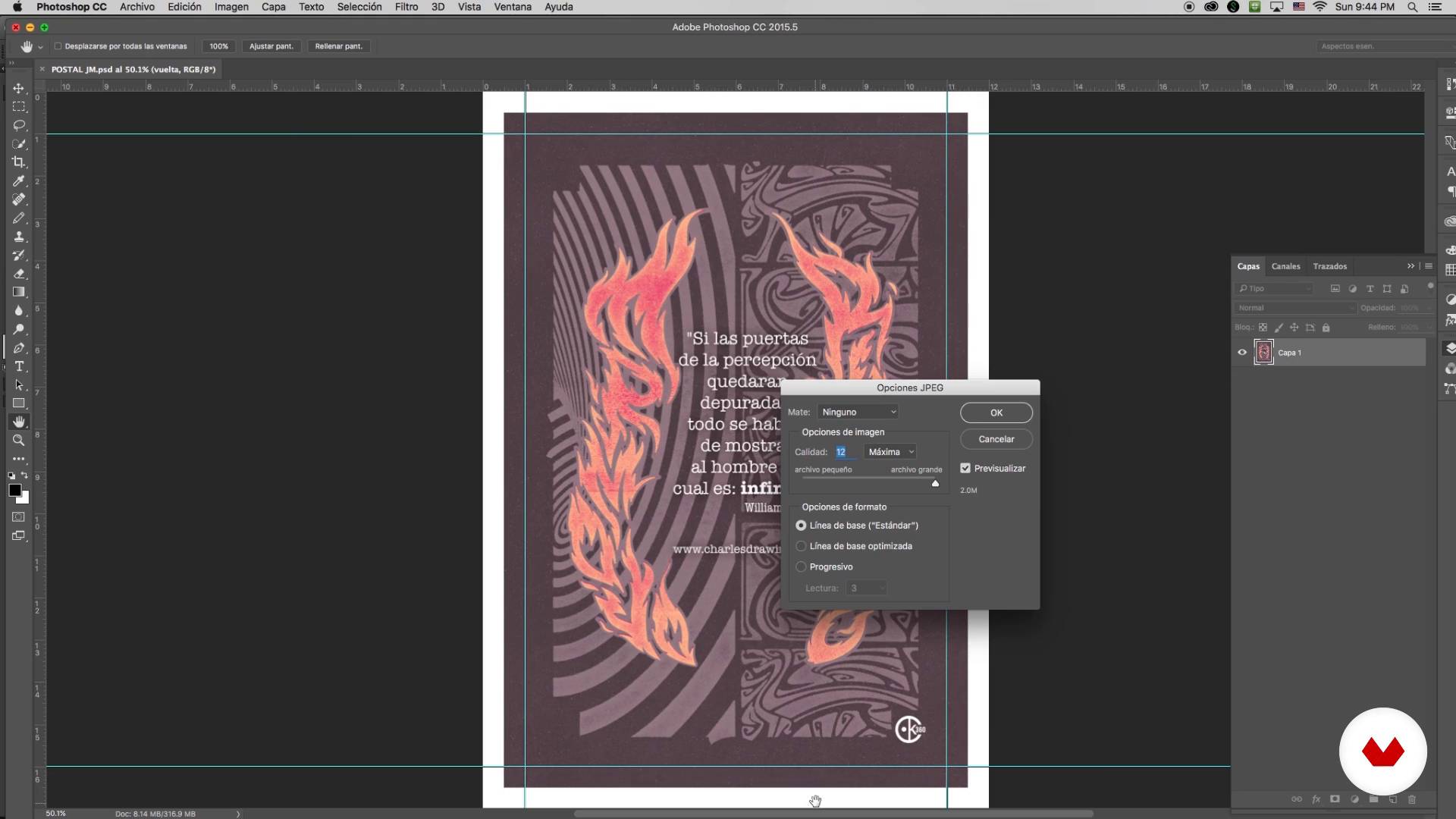Select the Spot Healing Brush tool
The width and height of the screenshot is (1456, 819).
click(19, 199)
